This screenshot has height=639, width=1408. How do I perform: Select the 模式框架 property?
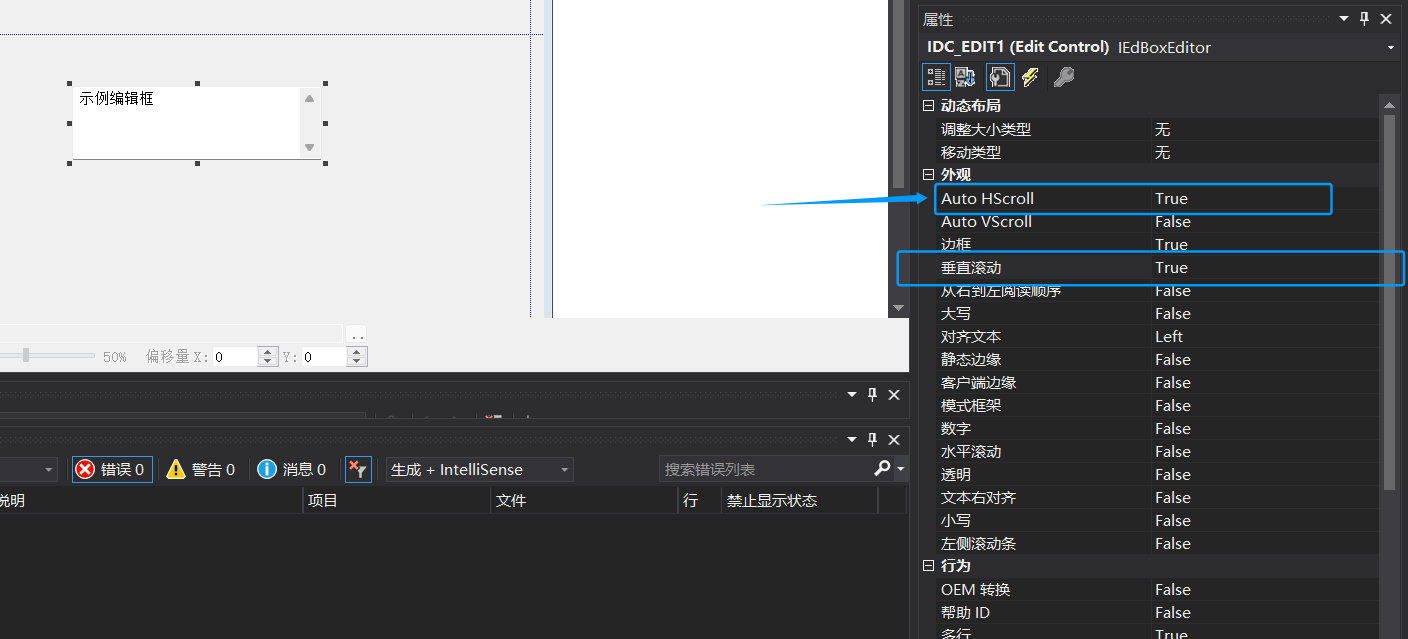click(x=1157, y=405)
